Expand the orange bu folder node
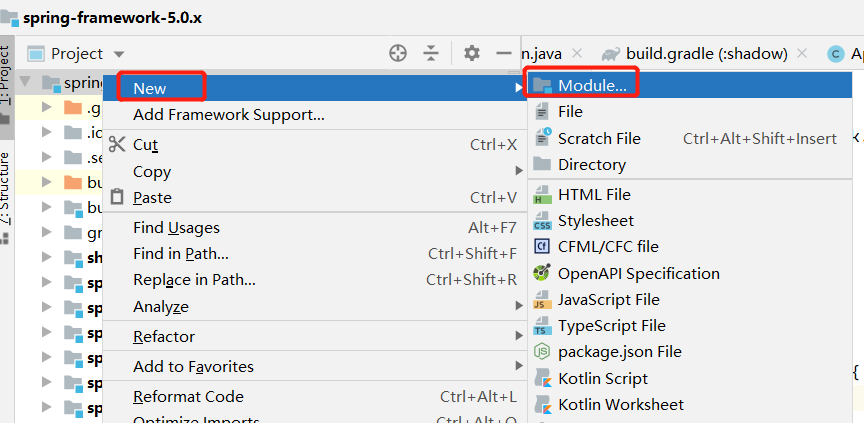Screen dimensions: 864x423 click(47, 182)
